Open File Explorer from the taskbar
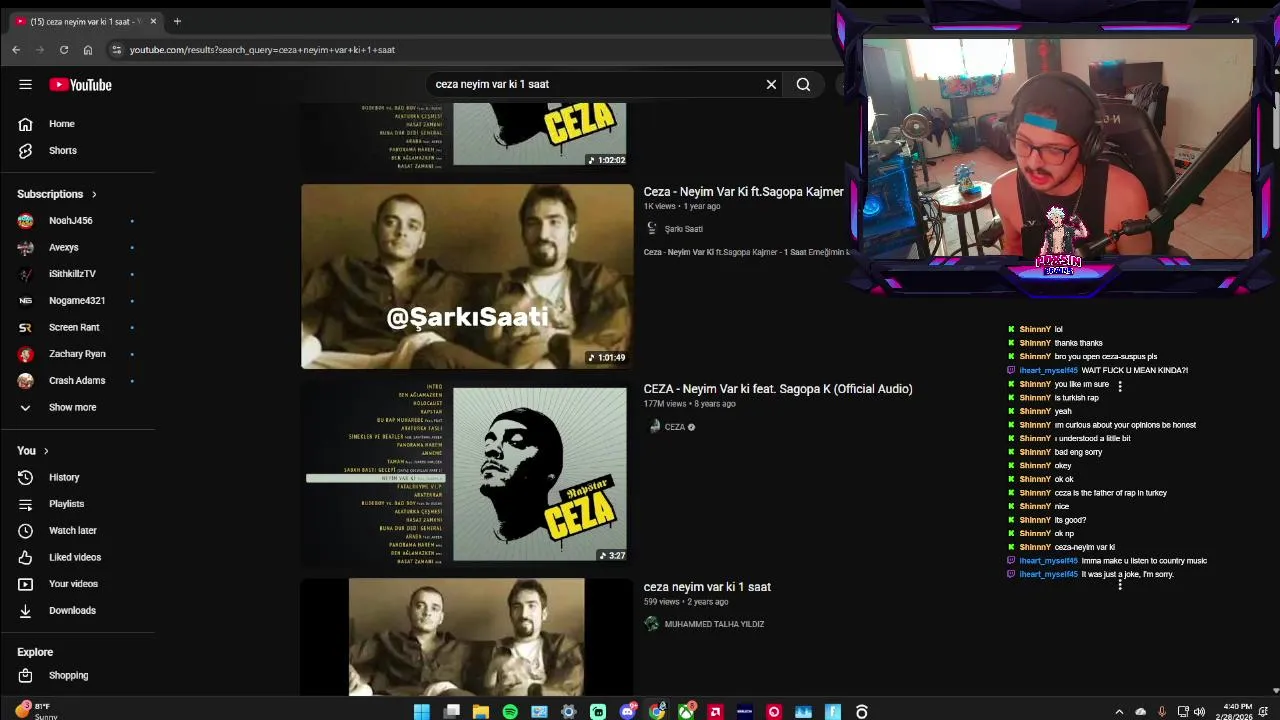The height and width of the screenshot is (720, 1280). [x=481, y=712]
